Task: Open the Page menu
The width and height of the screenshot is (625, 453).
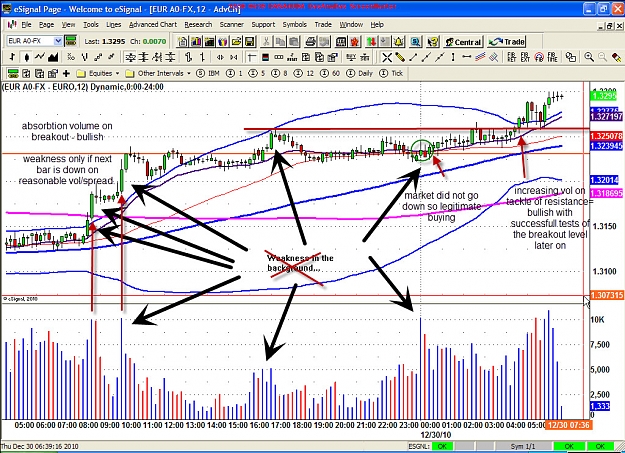Action: (x=46, y=25)
